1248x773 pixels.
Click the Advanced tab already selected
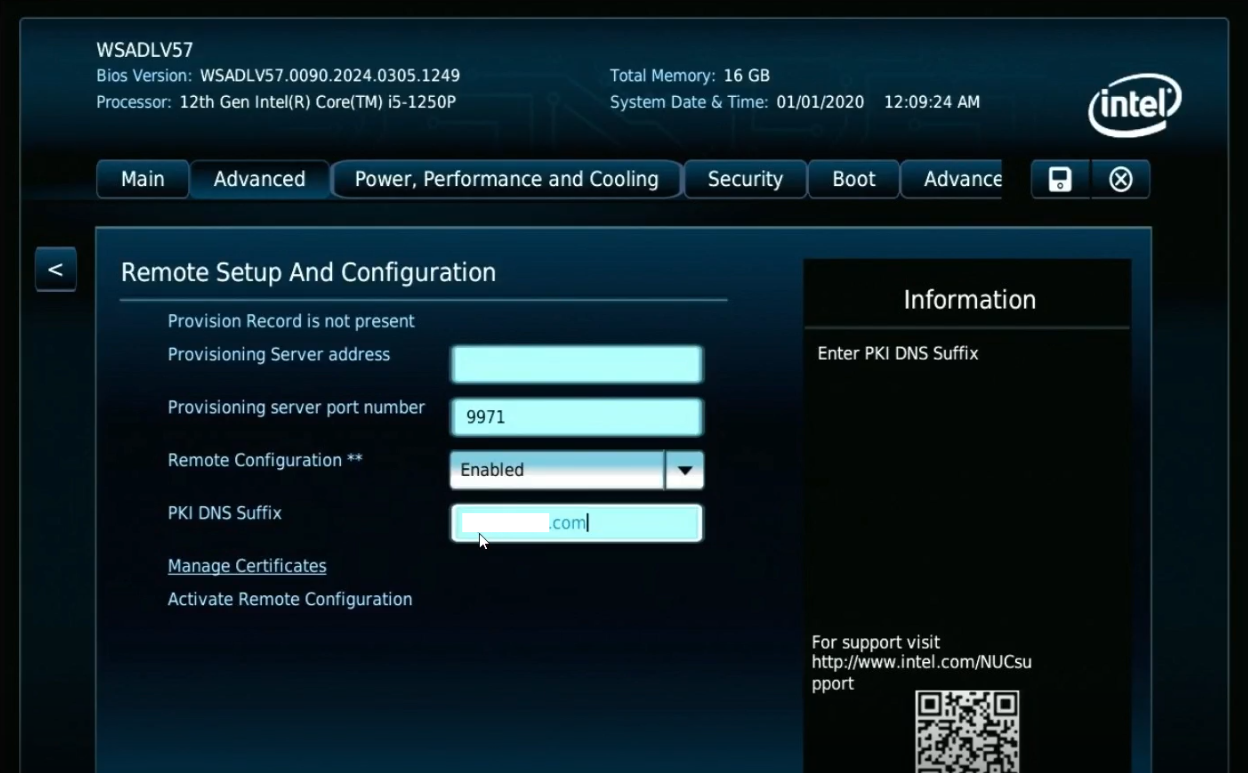(259, 179)
